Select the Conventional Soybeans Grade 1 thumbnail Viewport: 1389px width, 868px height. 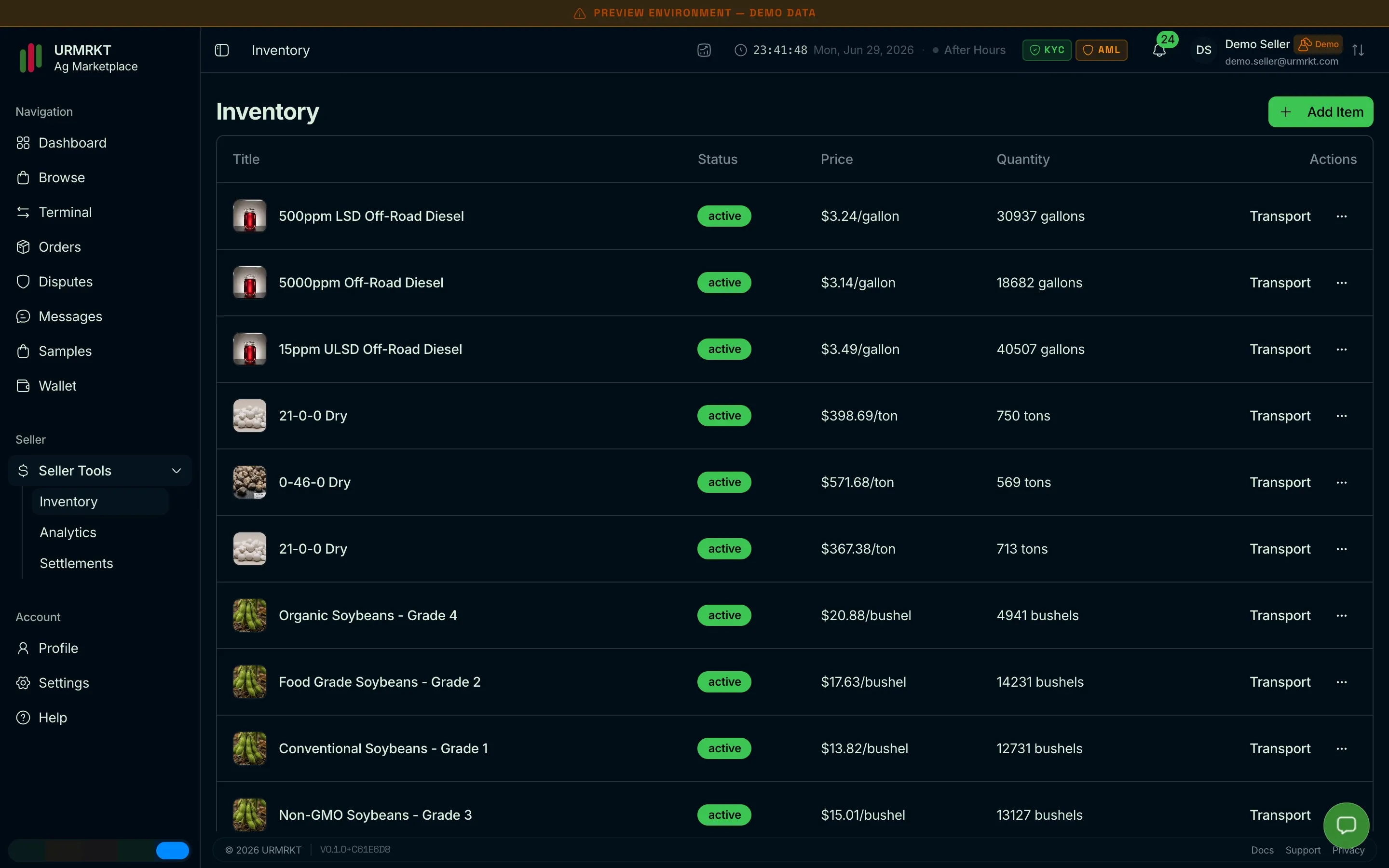click(x=250, y=748)
